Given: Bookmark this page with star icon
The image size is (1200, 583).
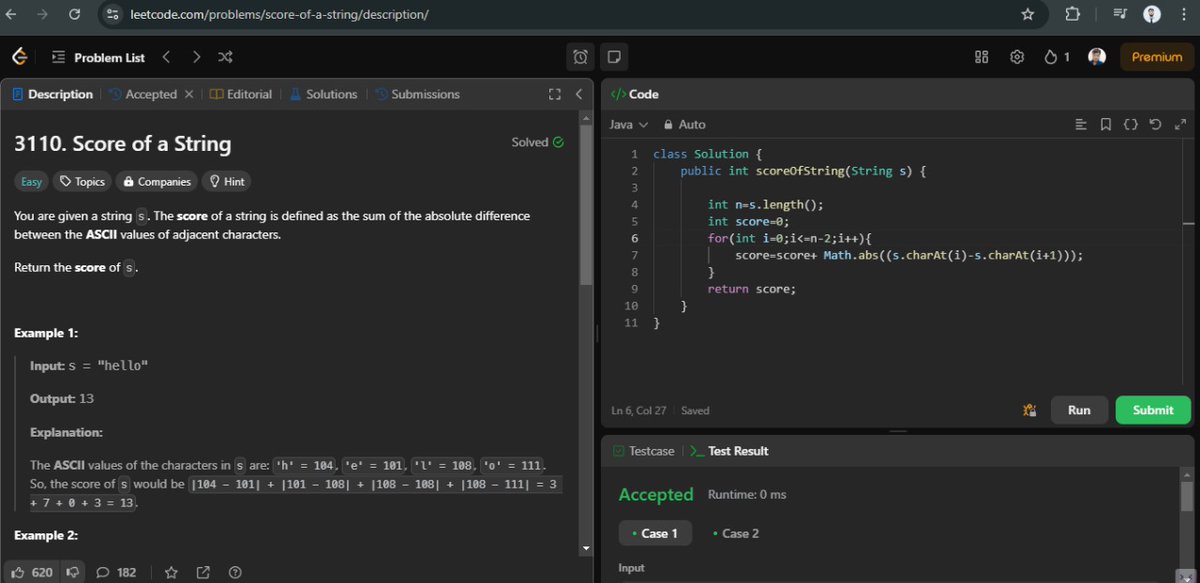Looking at the screenshot, I should [x=1027, y=14].
